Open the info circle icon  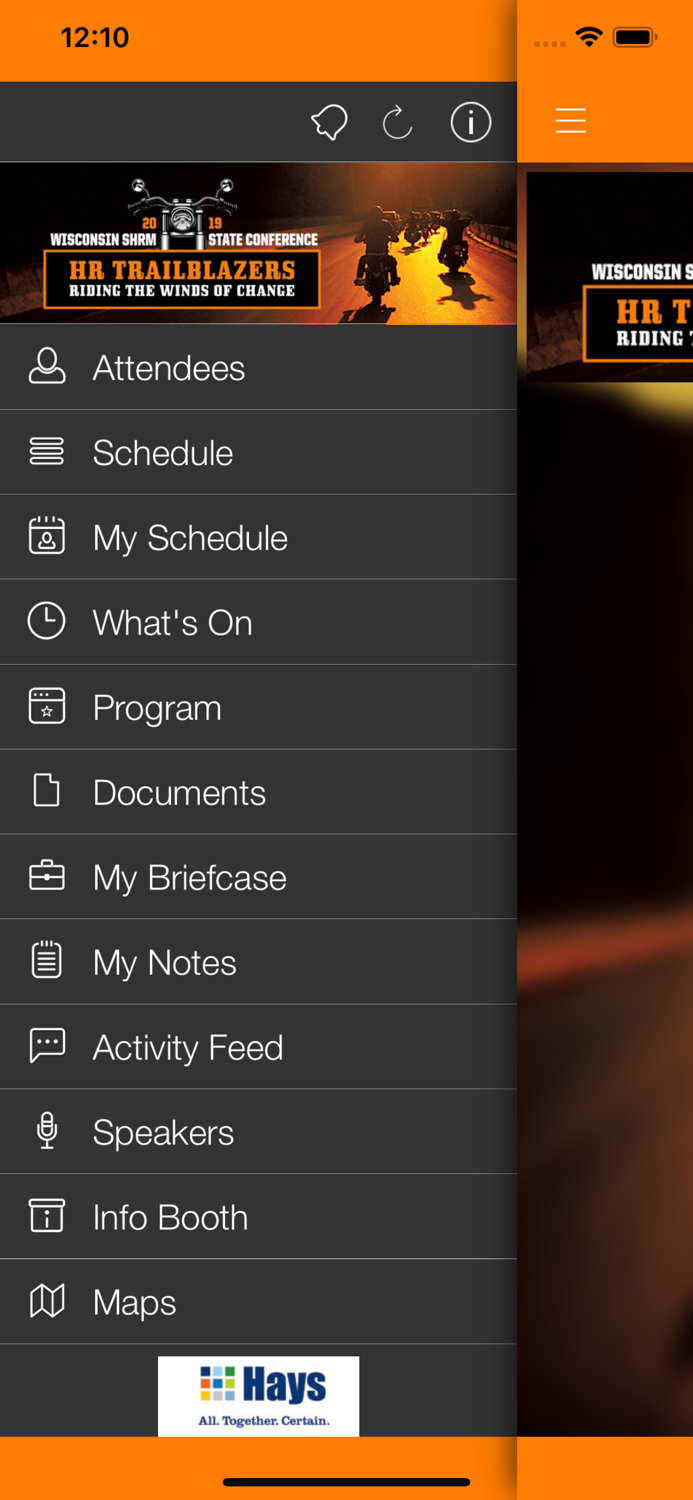(x=471, y=123)
